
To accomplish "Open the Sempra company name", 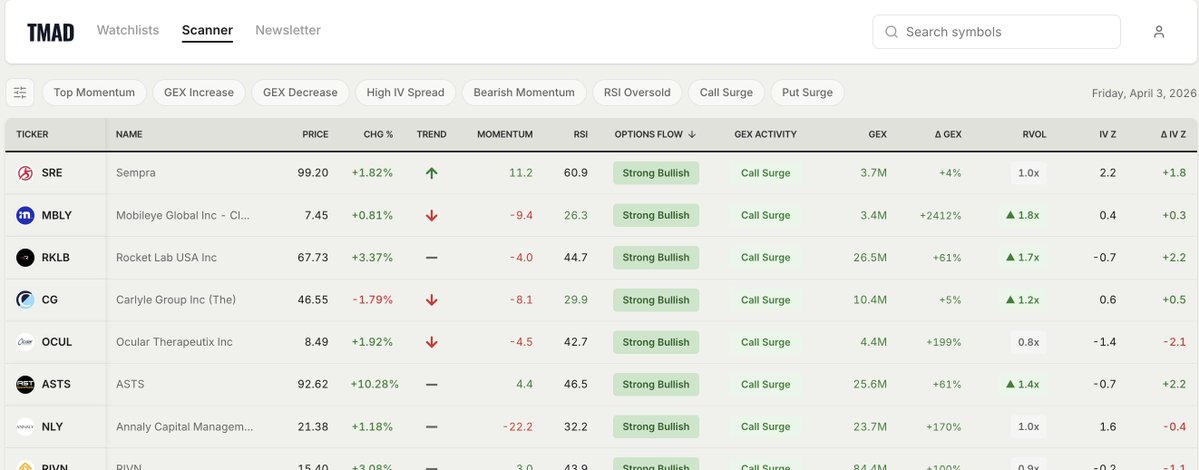I will (x=135, y=173).
